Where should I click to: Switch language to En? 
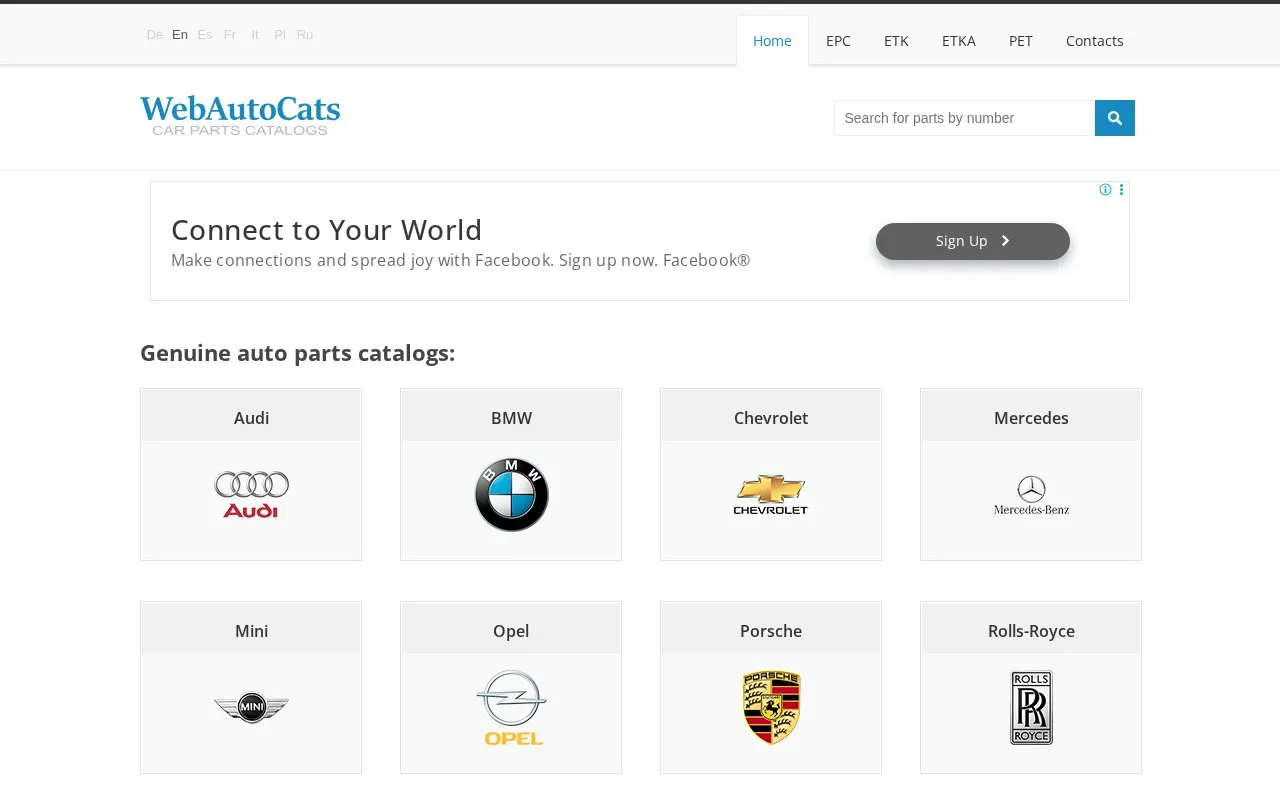pyautogui.click(x=180, y=35)
